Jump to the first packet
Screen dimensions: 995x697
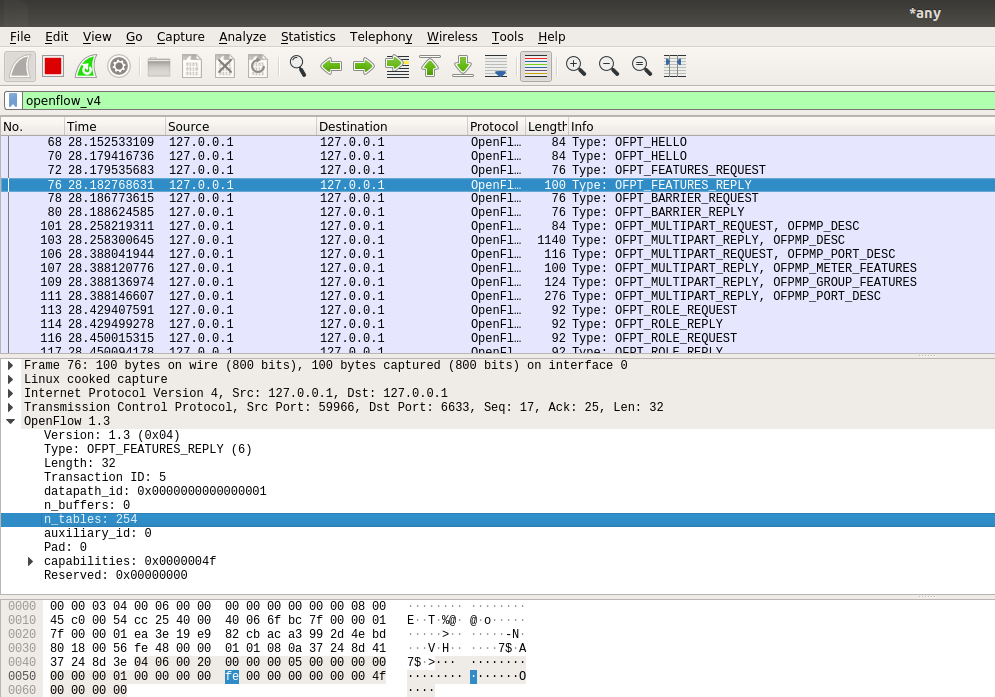click(430, 66)
